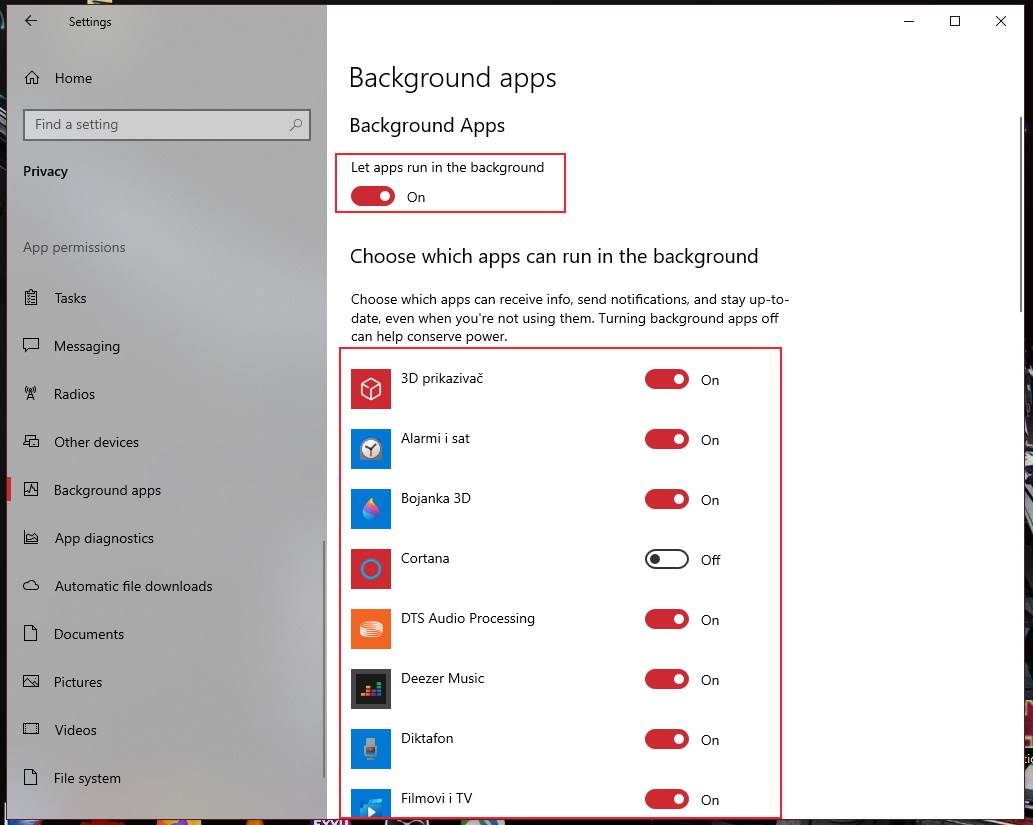The width and height of the screenshot is (1033, 825).
Task: Click the Radios antenna sidebar icon
Action: 31,394
